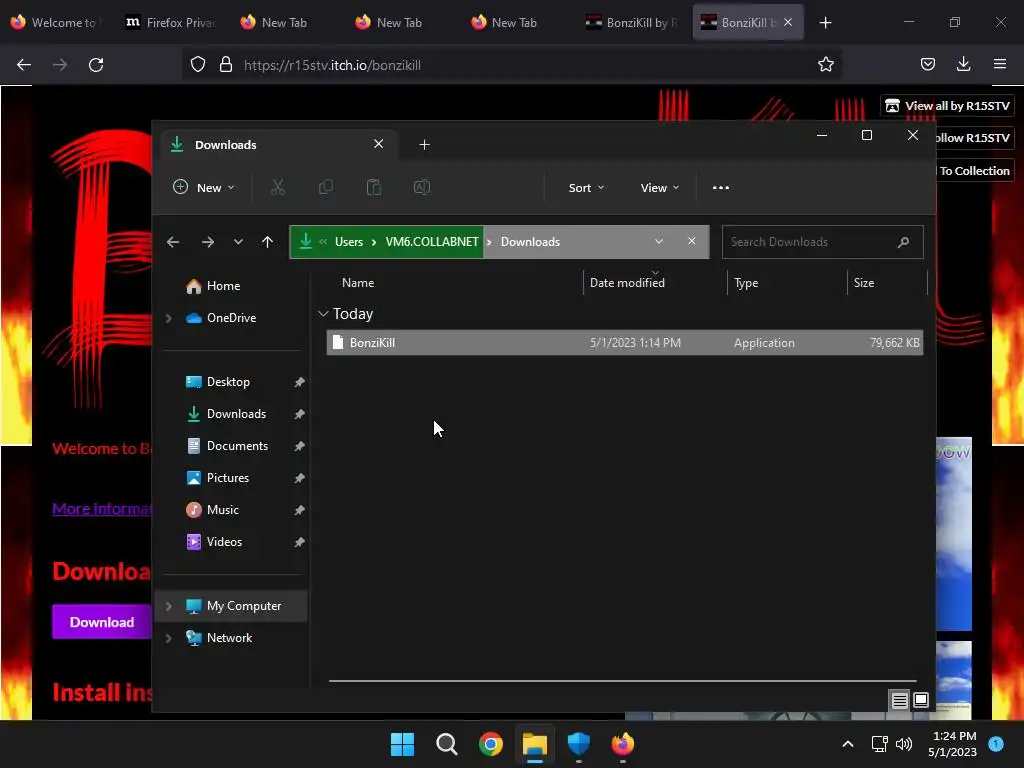
Task: Open Firefox hamburger application menu
Action: (x=999, y=64)
